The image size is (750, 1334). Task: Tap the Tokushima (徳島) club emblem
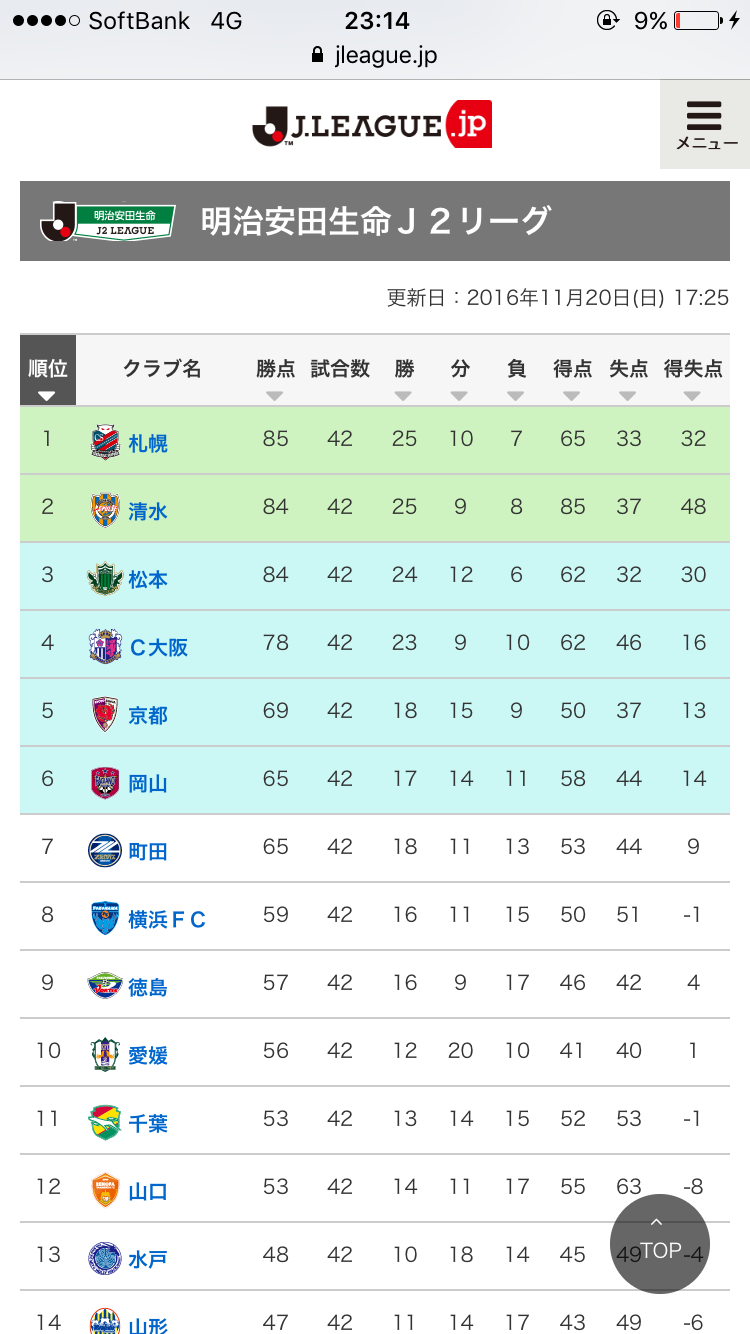[x=104, y=985]
